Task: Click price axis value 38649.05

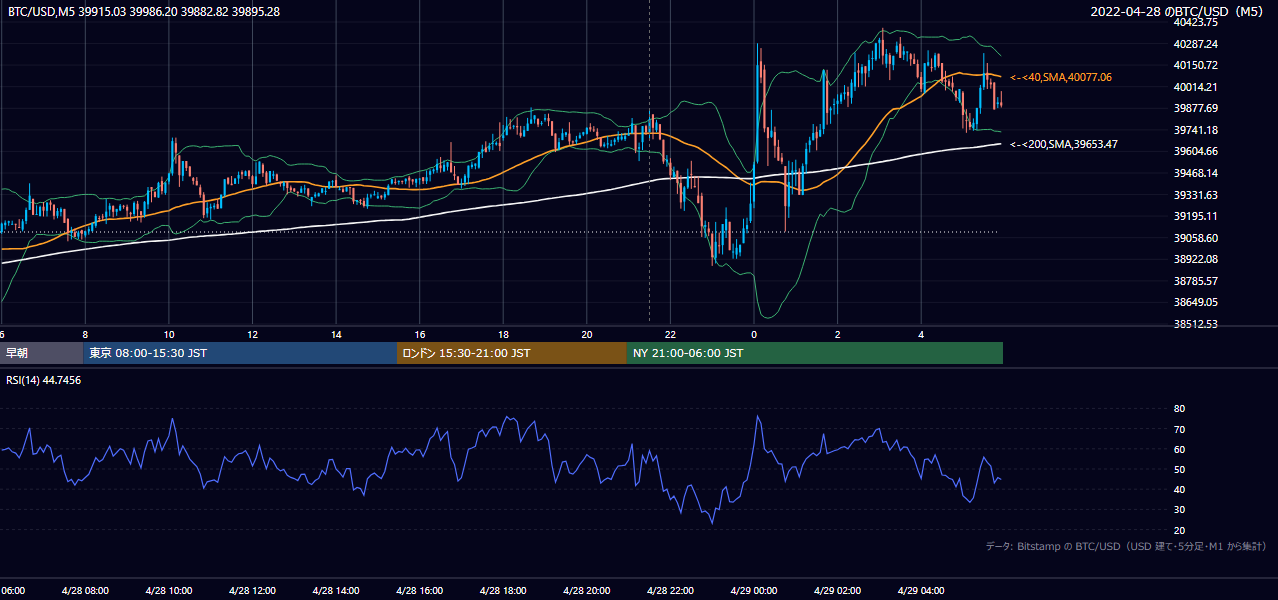Action: [x=1195, y=302]
